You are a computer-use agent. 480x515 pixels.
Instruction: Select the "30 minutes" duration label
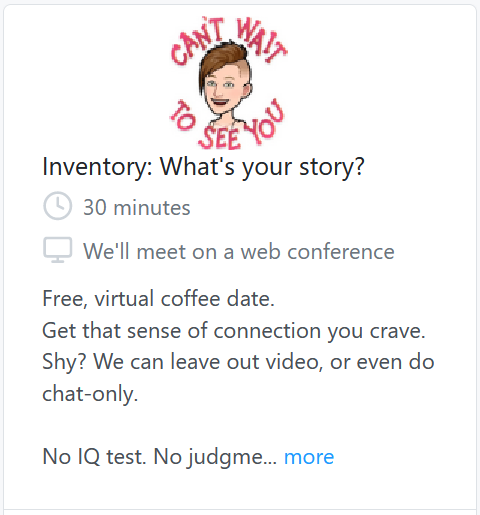pyautogui.click(x=137, y=207)
